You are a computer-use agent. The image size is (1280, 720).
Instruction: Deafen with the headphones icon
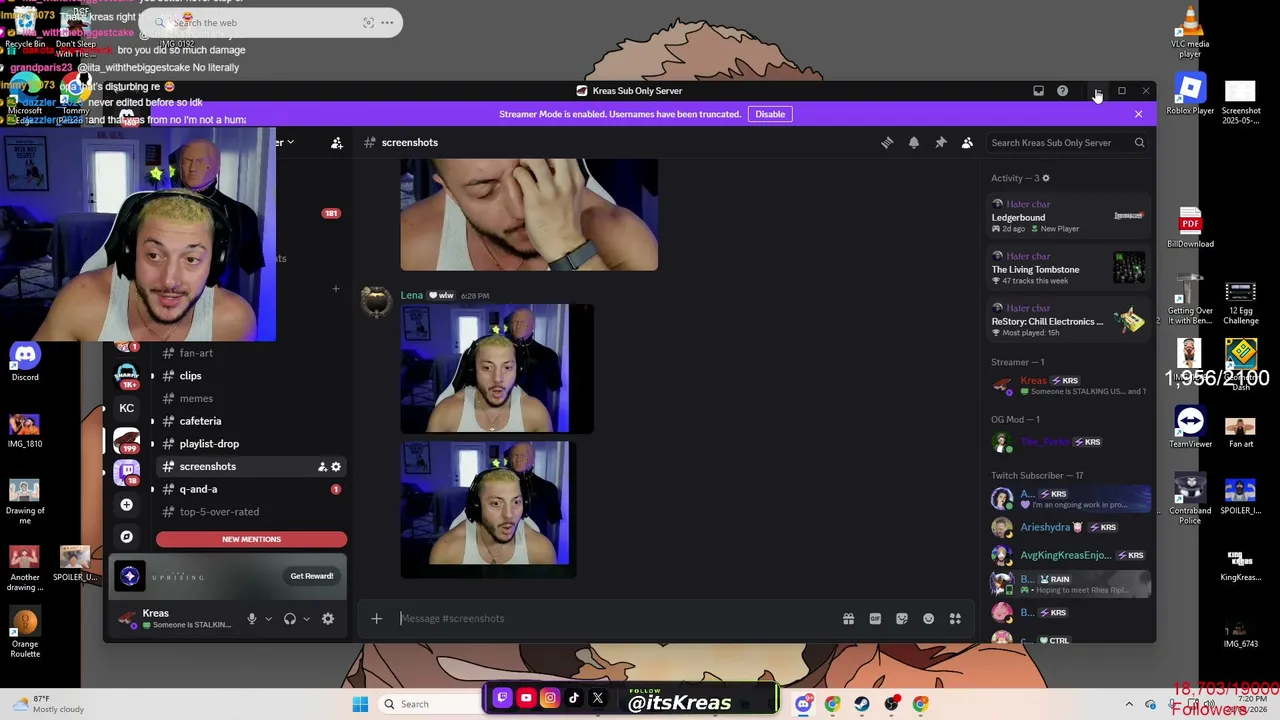pos(290,619)
